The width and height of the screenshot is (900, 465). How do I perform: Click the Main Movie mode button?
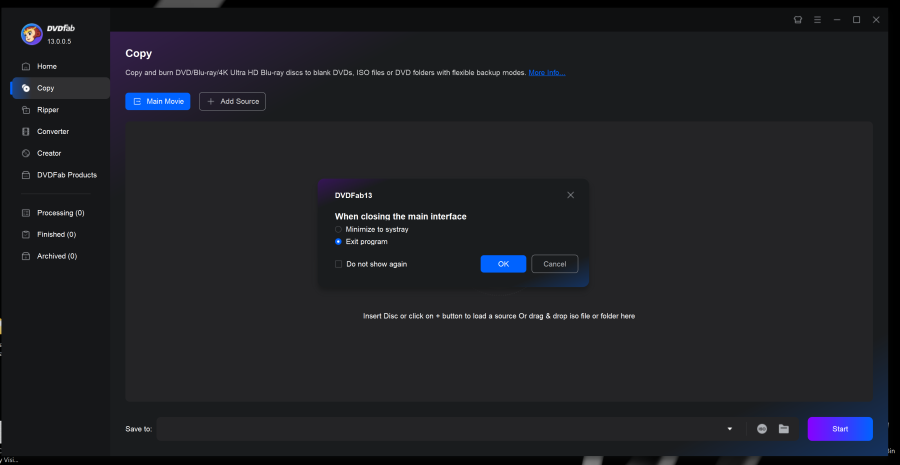pos(158,101)
